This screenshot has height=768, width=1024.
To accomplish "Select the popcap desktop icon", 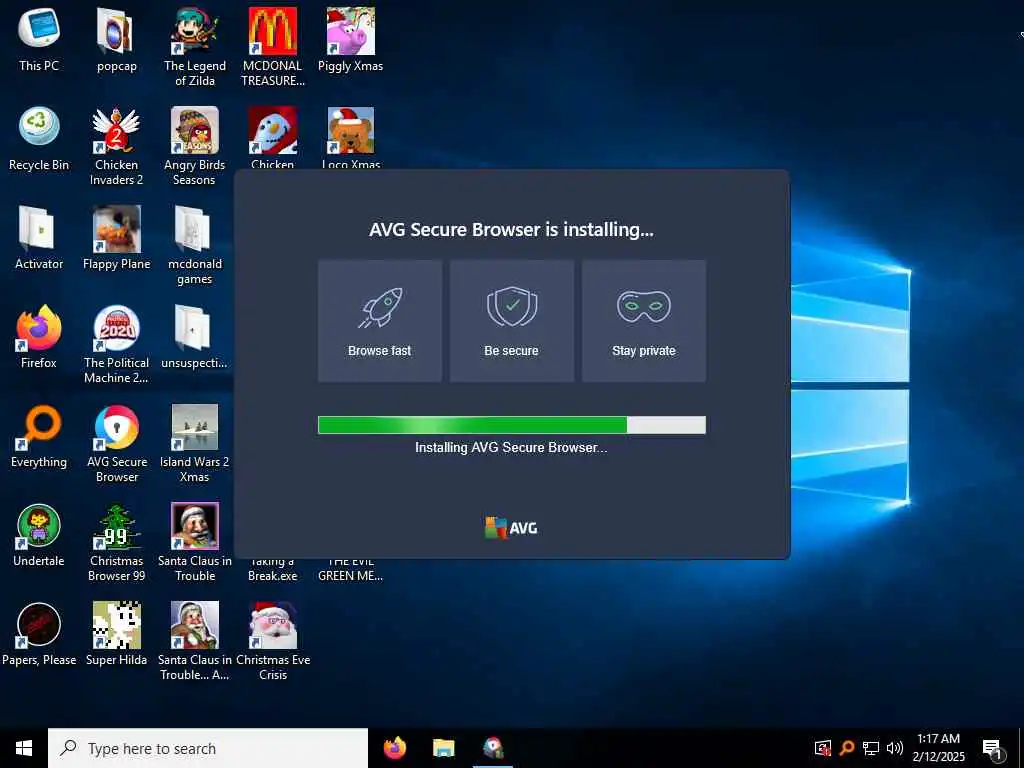I will click(x=116, y=39).
